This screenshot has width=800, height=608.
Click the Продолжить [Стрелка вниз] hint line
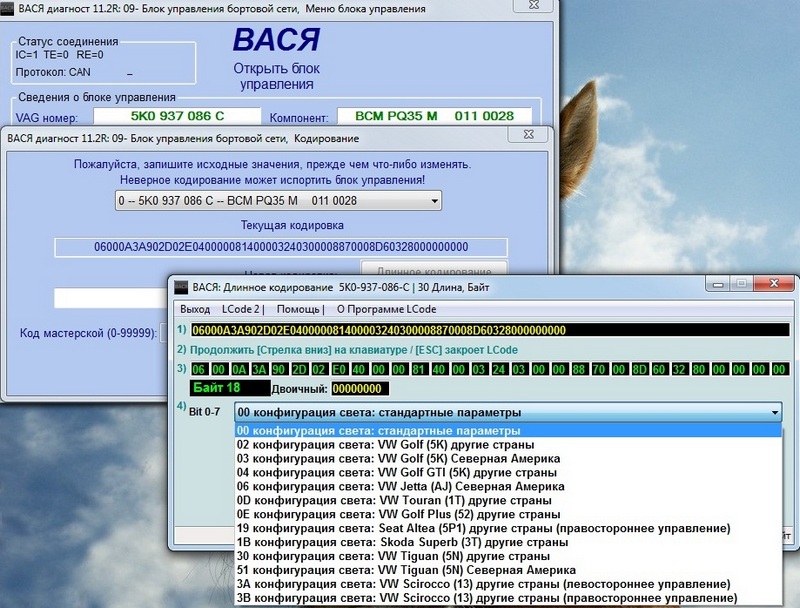pos(354,350)
